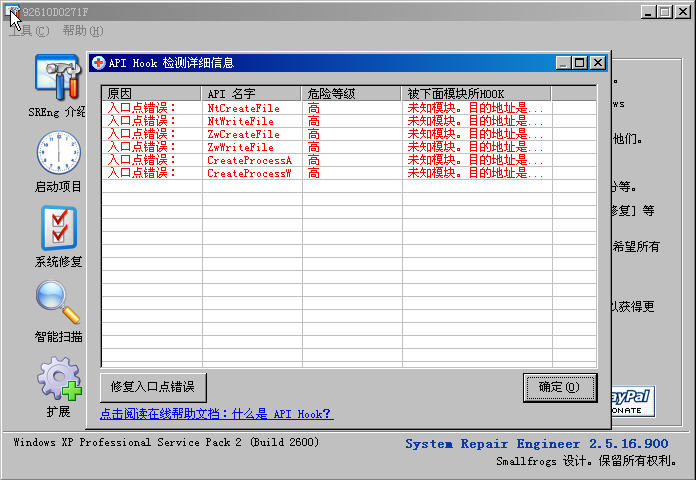Click 修复入口点错误 button
Viewport: 696px width, 480px height.
[x=153, y=387]
